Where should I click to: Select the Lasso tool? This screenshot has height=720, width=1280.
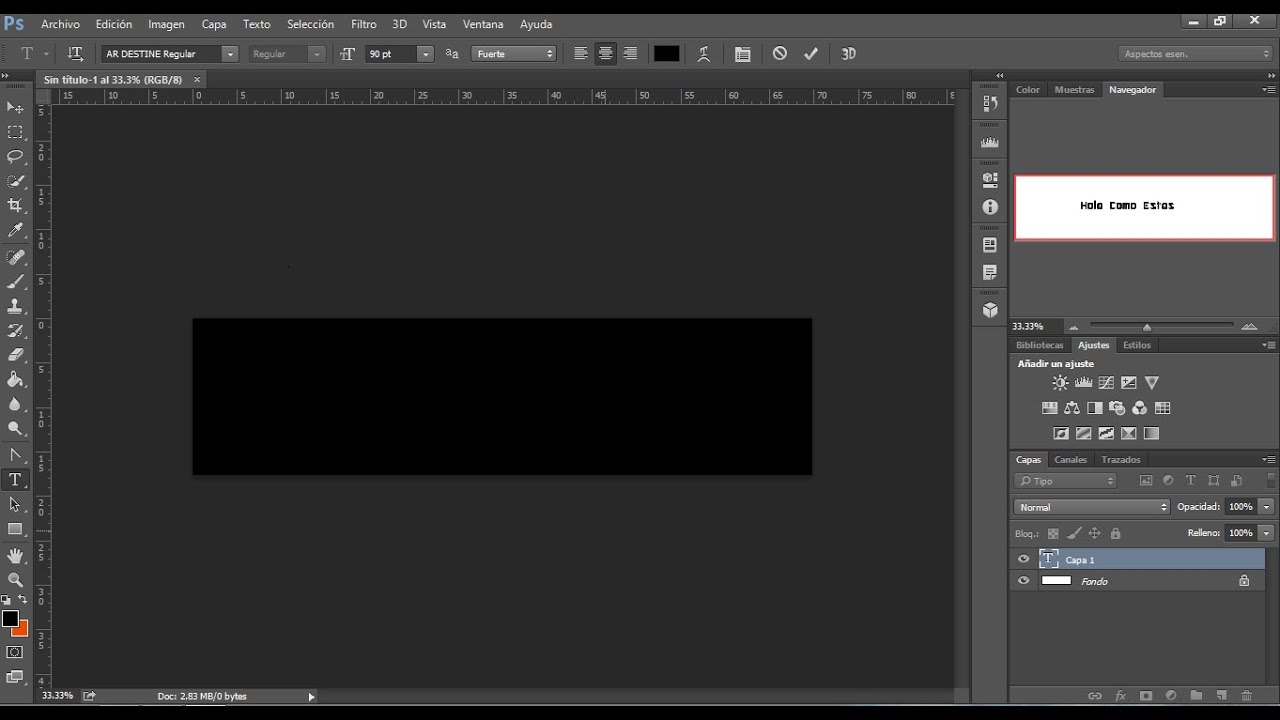15,156
